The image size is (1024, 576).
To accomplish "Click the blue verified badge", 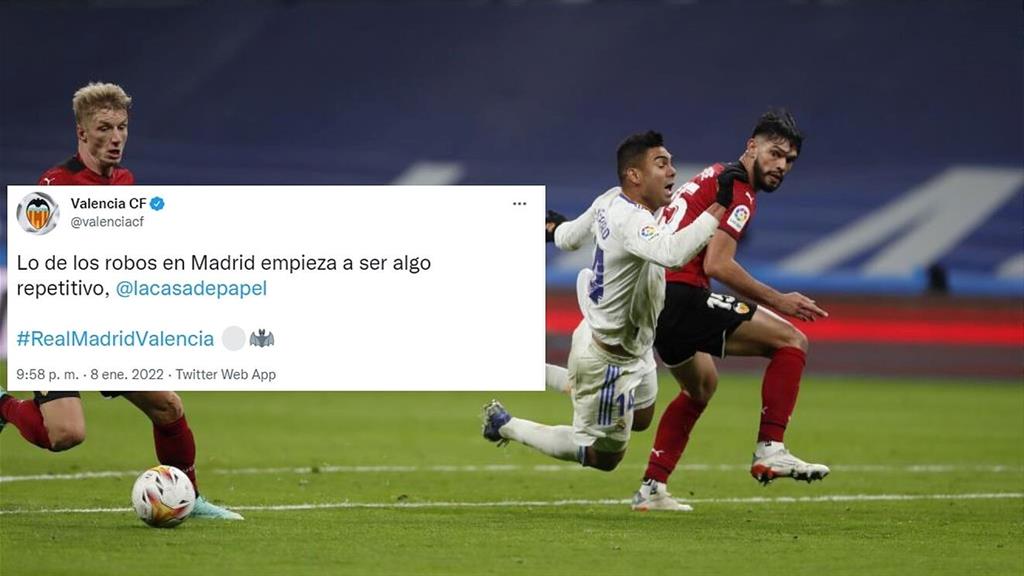I will click(x=157, y=204).
